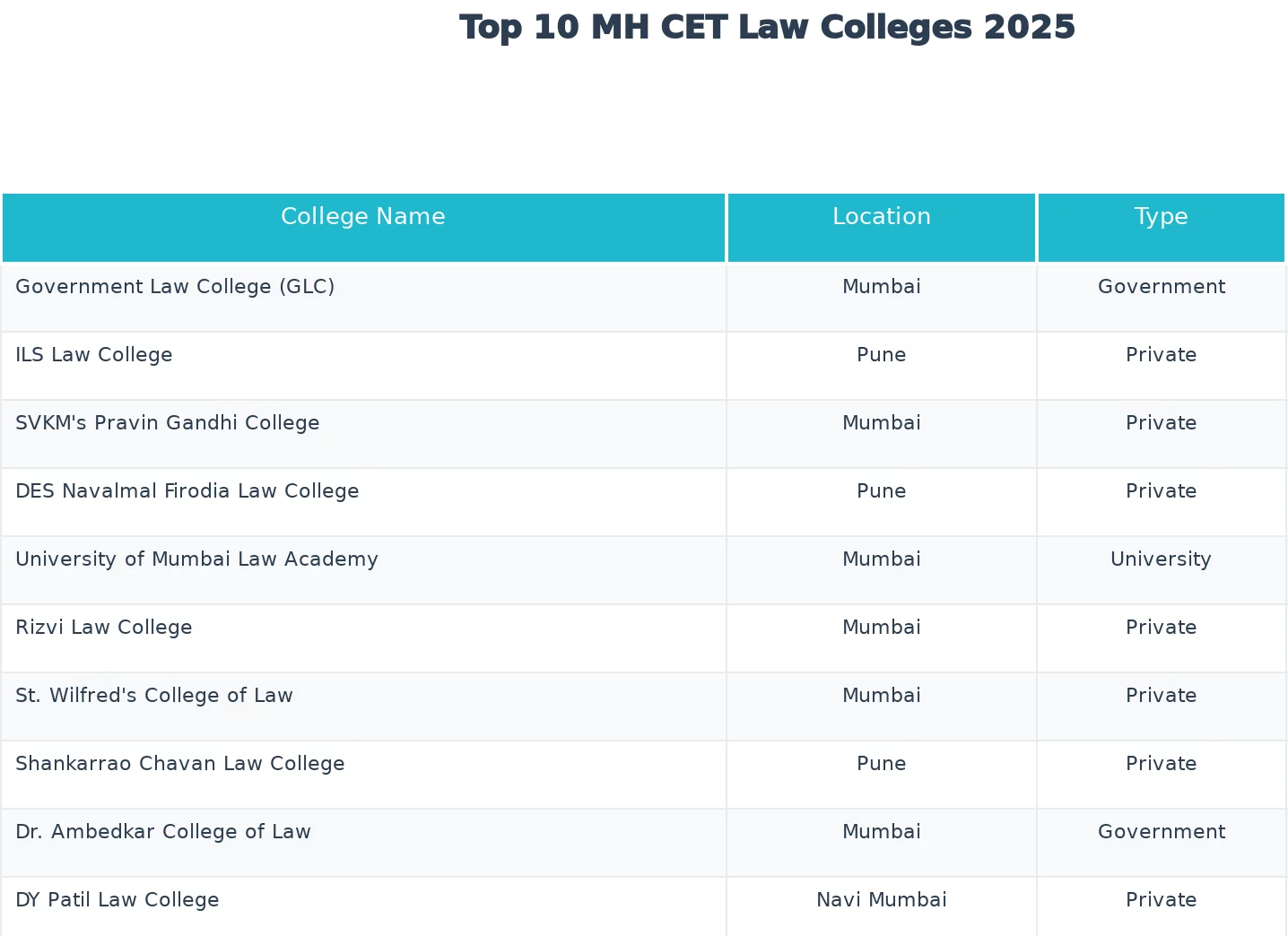Click the College Name column header
Image resolution: width=1288 pixels, height=936 pixels.
point(363,217)
